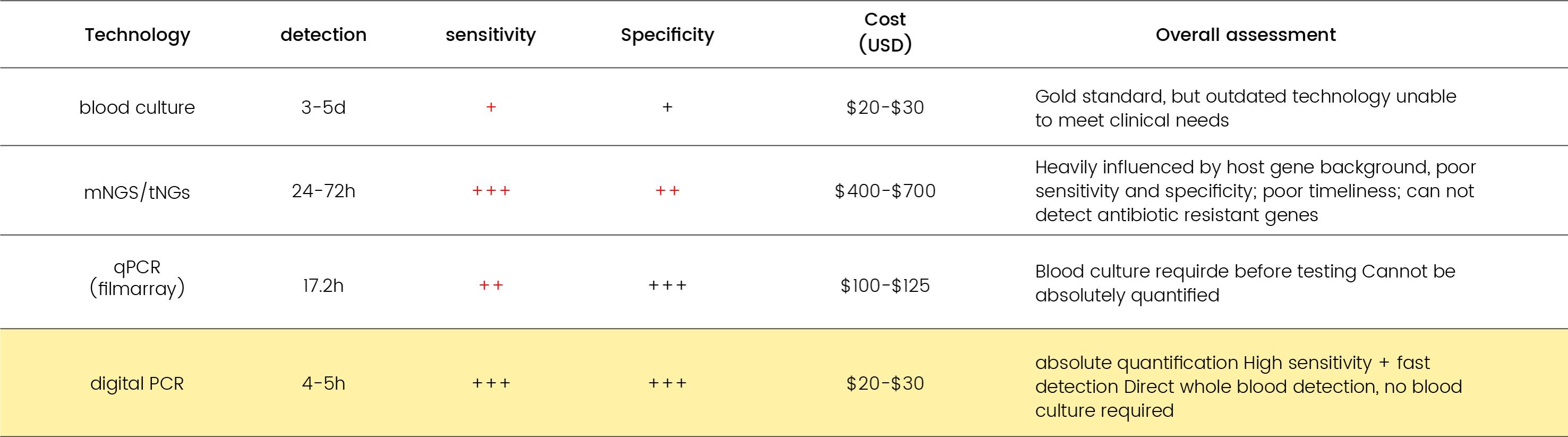Viewport: 1568px width, 437px height.
Task: Click the sensitivity column header
Action: (491, 35)
